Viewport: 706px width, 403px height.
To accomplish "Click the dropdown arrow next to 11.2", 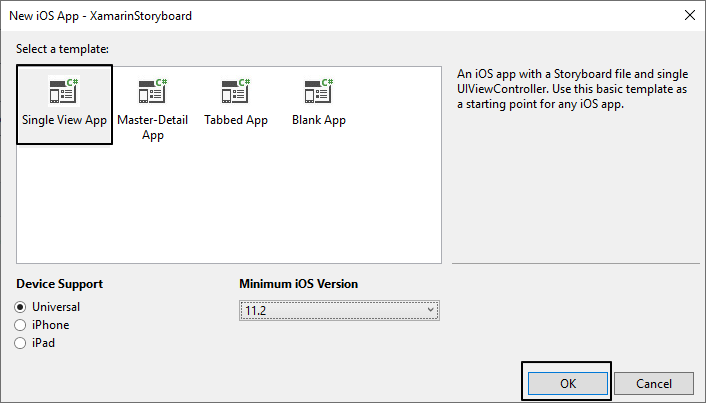I will pyautogui.click(x=430, y=310).
